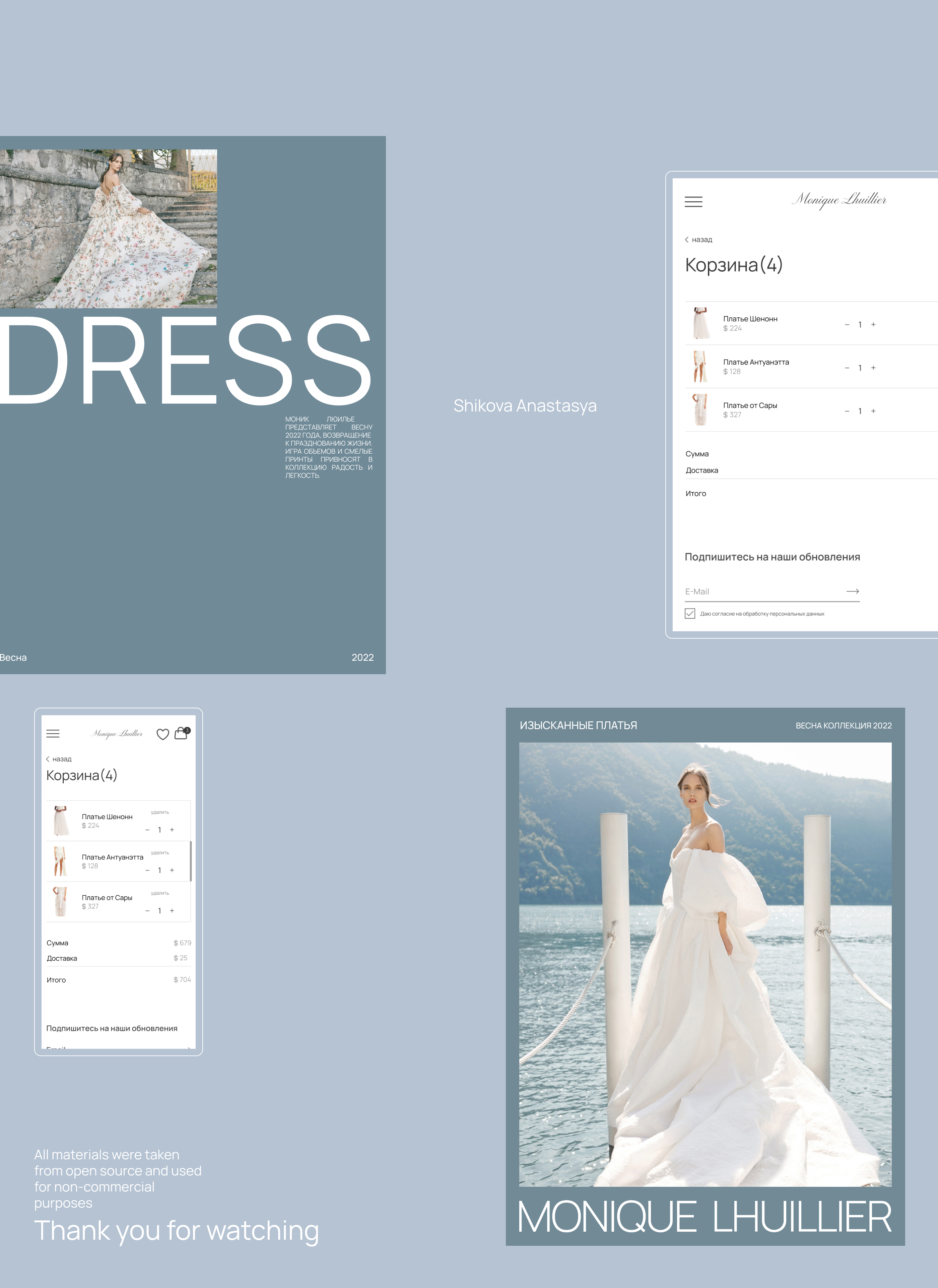The image size is (938, 1288).
Task: Open shopping bag icon with badge
Action: 181,733
